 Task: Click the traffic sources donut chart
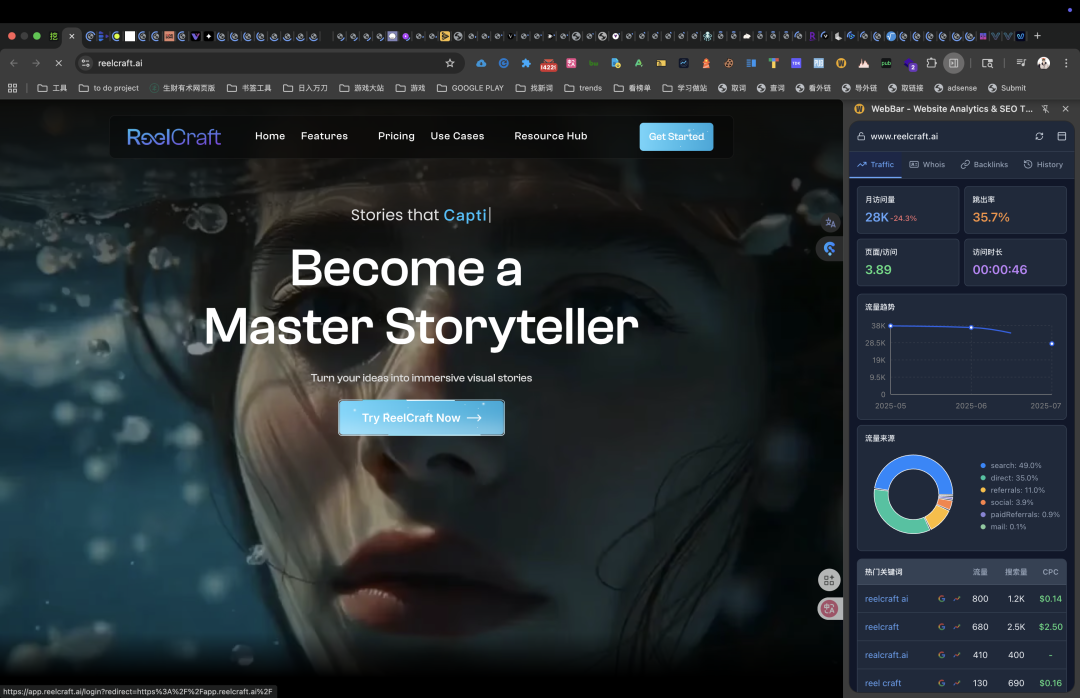[913, 494]
